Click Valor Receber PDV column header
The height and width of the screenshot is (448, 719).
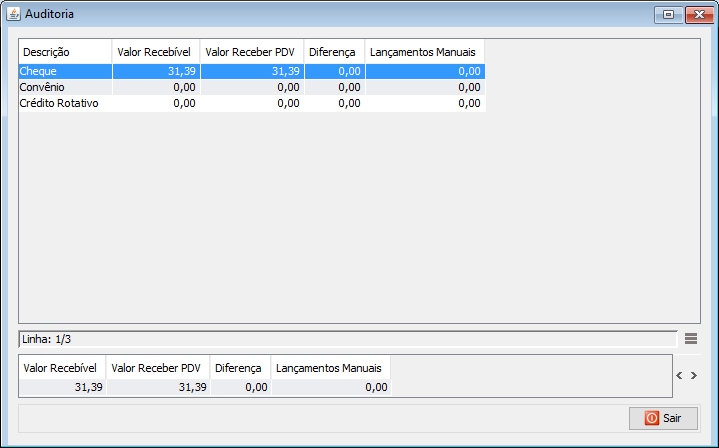click(x=251, y=52)
